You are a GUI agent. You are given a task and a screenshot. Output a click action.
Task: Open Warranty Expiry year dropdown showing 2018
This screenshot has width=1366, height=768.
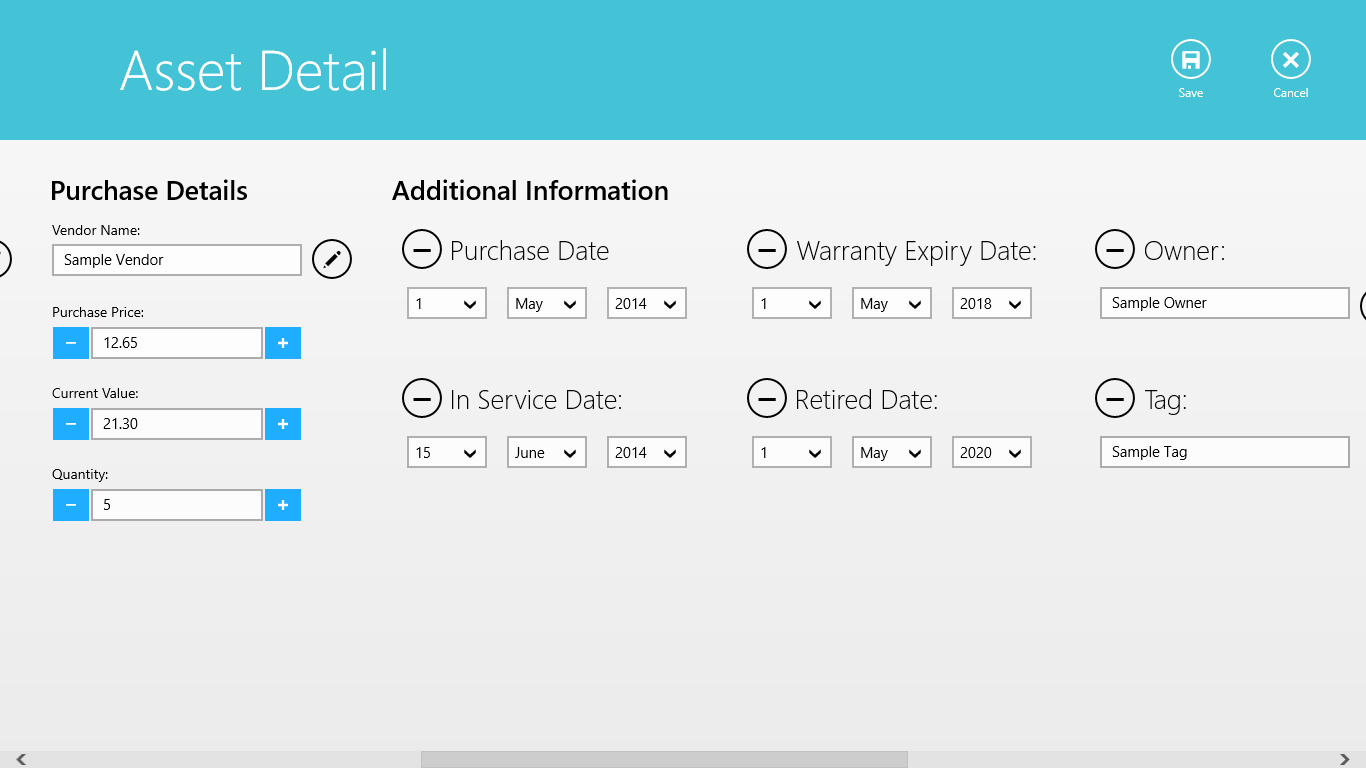(x=991, y=304)
